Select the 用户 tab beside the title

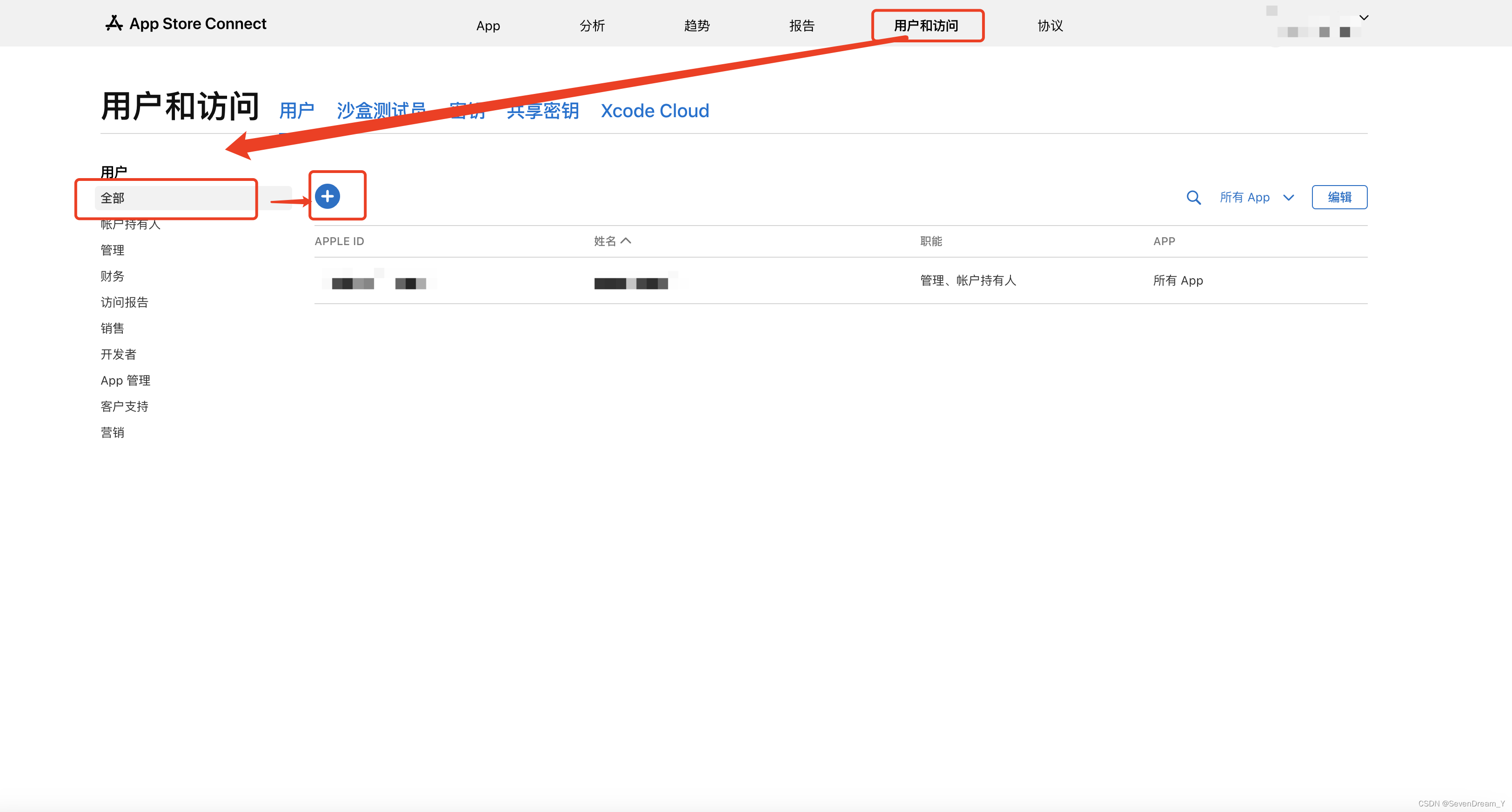click(x=296, y=111)
